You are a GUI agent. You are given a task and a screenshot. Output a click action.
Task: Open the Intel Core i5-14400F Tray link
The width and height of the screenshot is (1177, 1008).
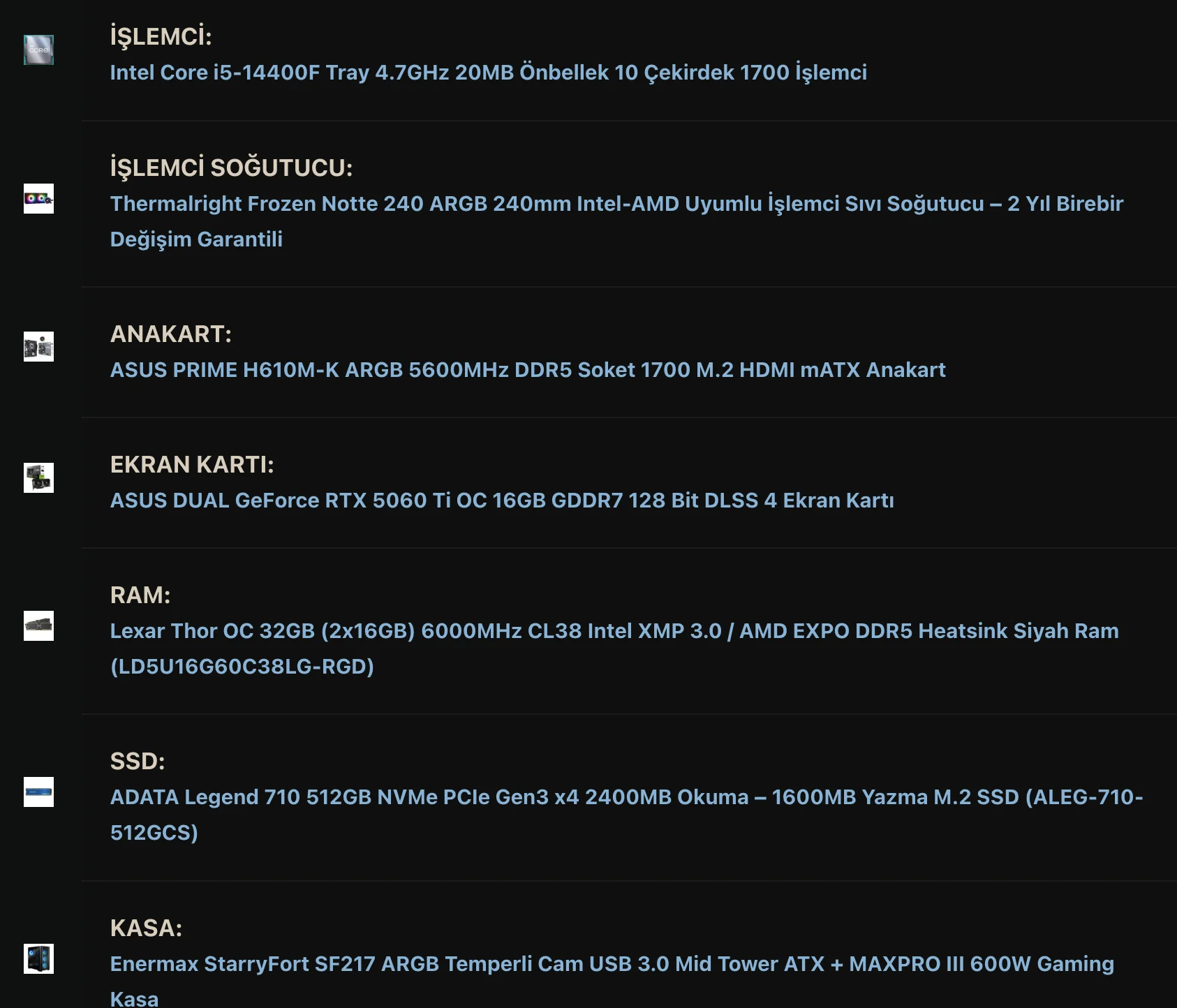coord(488,73)
